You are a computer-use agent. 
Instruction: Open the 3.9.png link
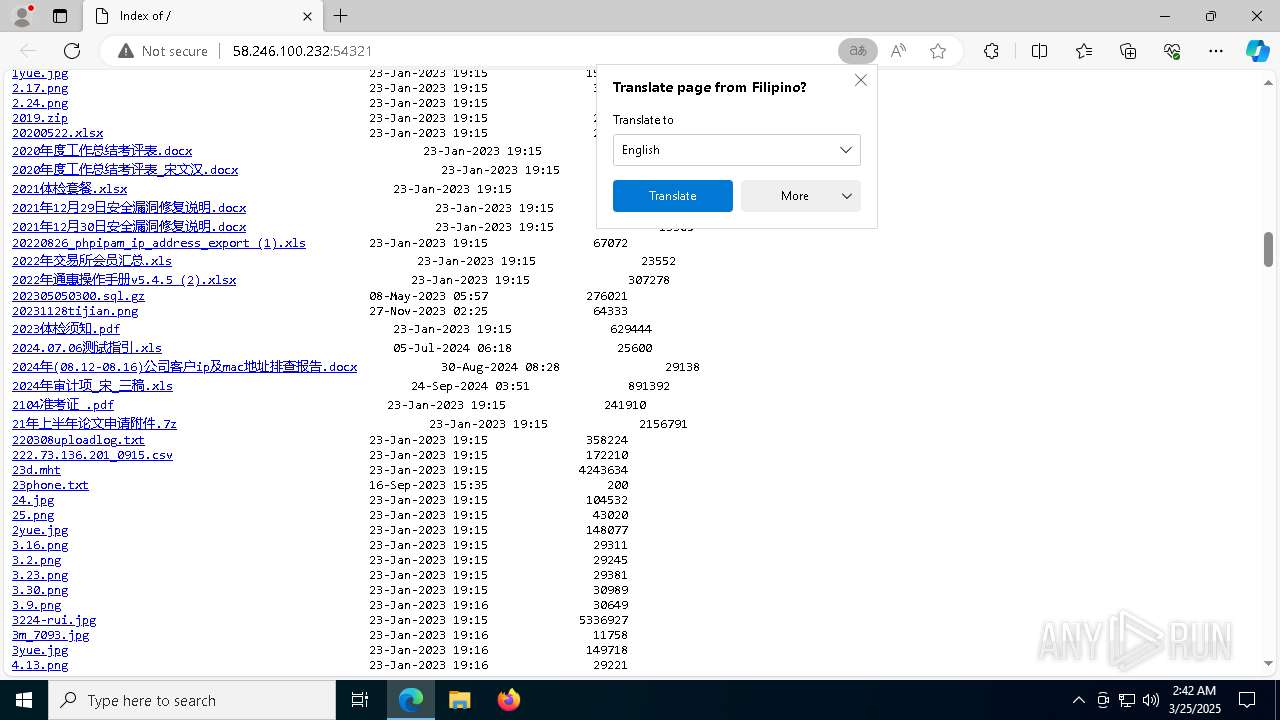coord(37,605)
